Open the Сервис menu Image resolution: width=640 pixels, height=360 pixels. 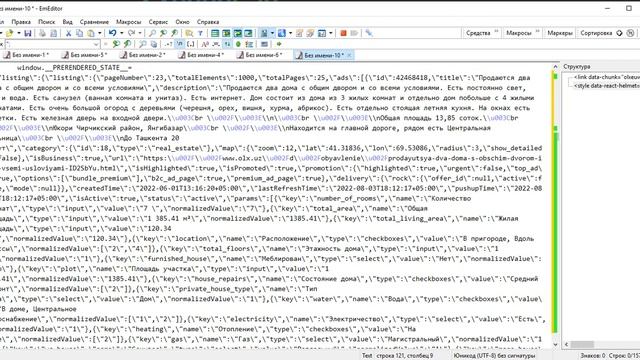[158, 22]
